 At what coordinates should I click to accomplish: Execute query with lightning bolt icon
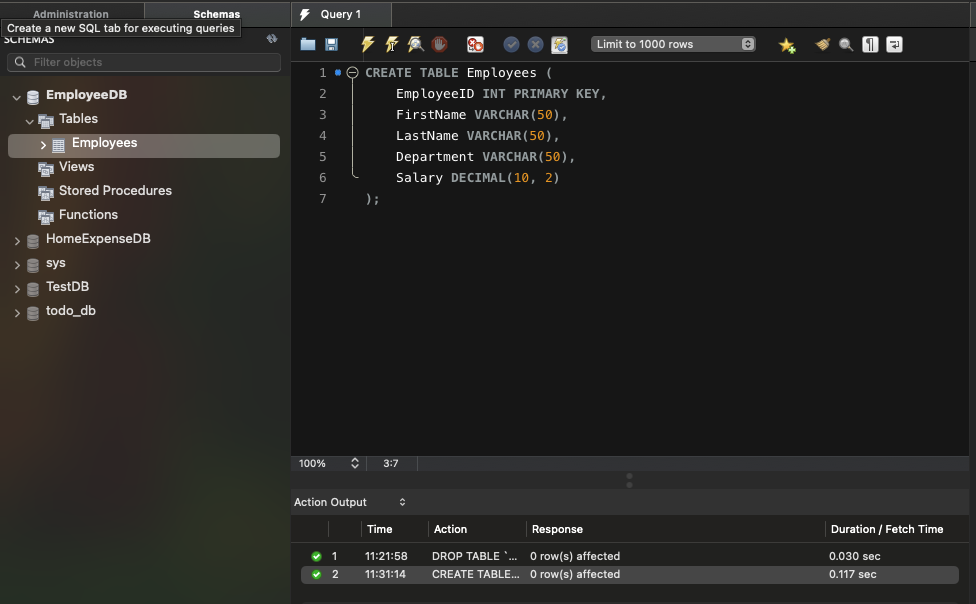368,45
